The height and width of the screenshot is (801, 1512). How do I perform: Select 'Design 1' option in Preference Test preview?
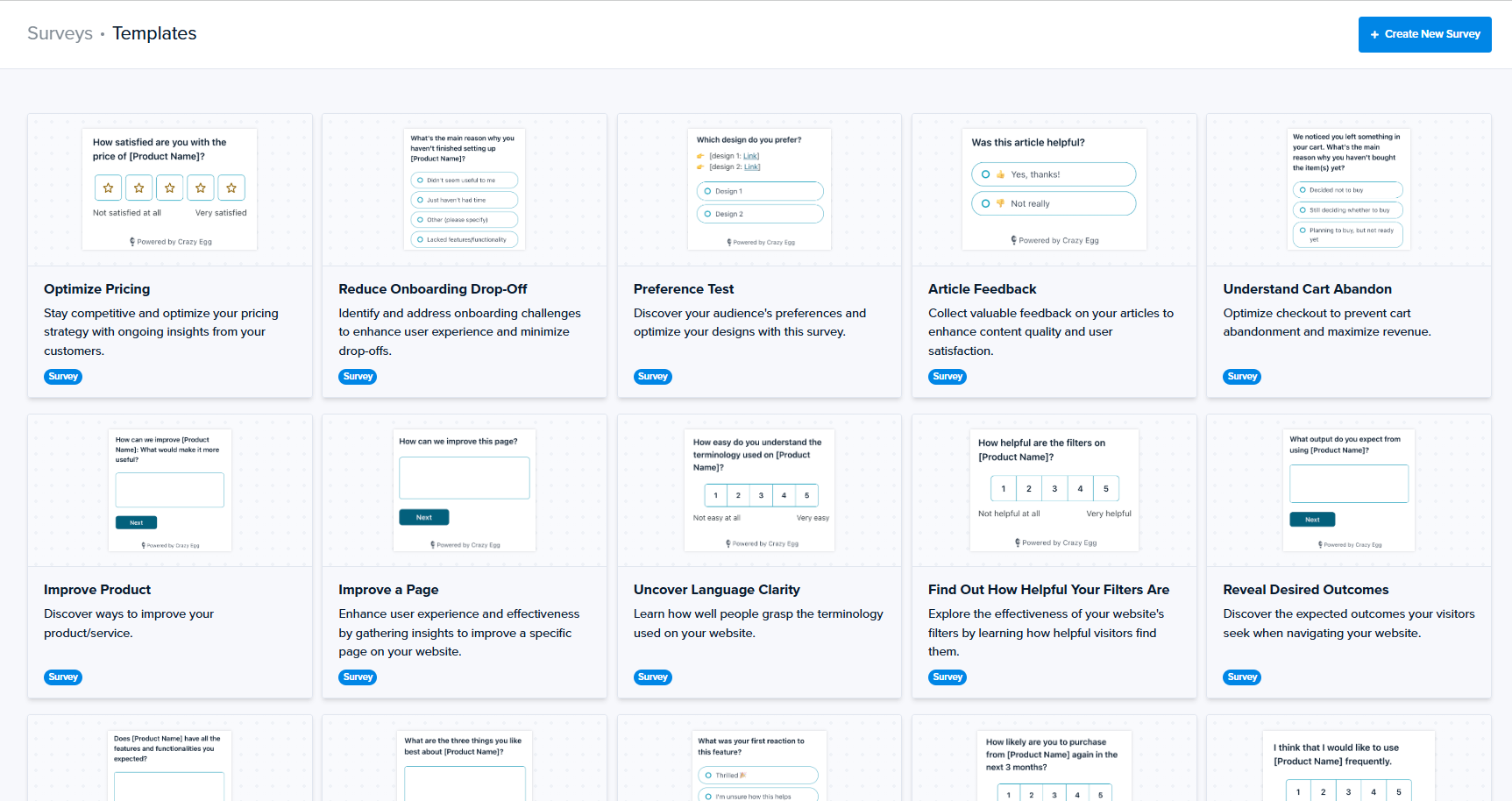click(760, 191)
